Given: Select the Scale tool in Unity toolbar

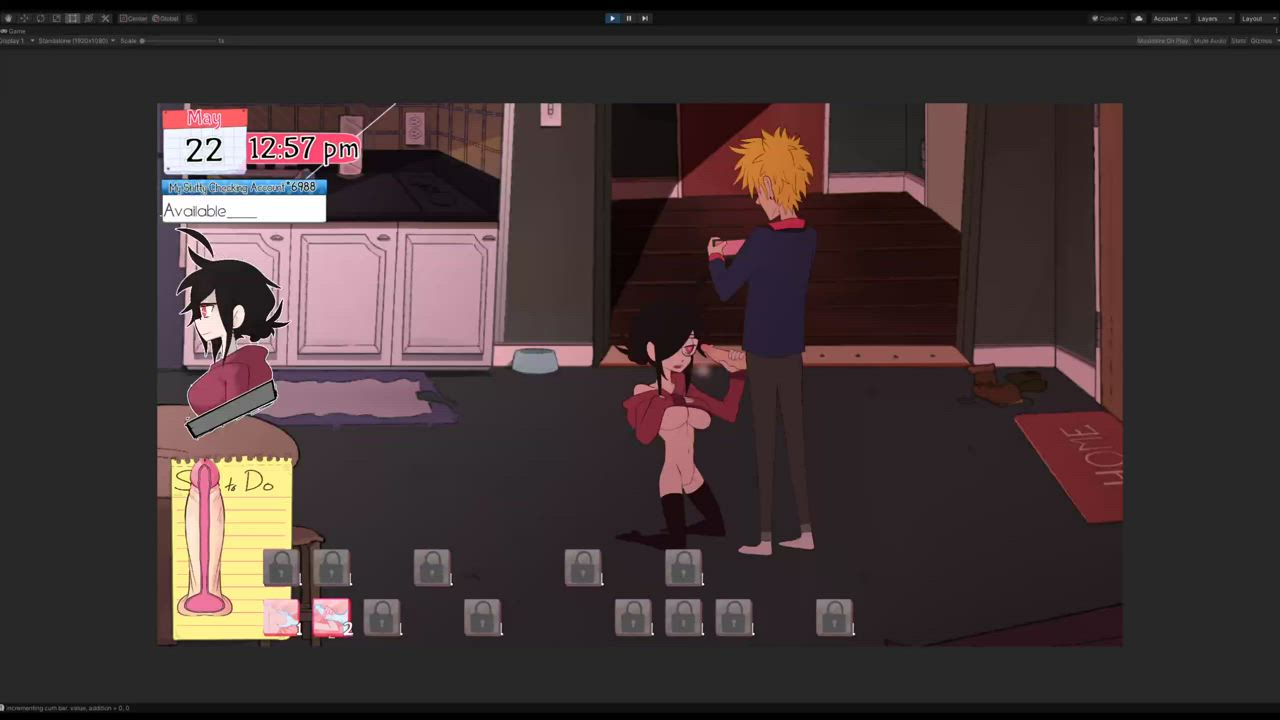Looking at the screenshot, I should 56,18.
